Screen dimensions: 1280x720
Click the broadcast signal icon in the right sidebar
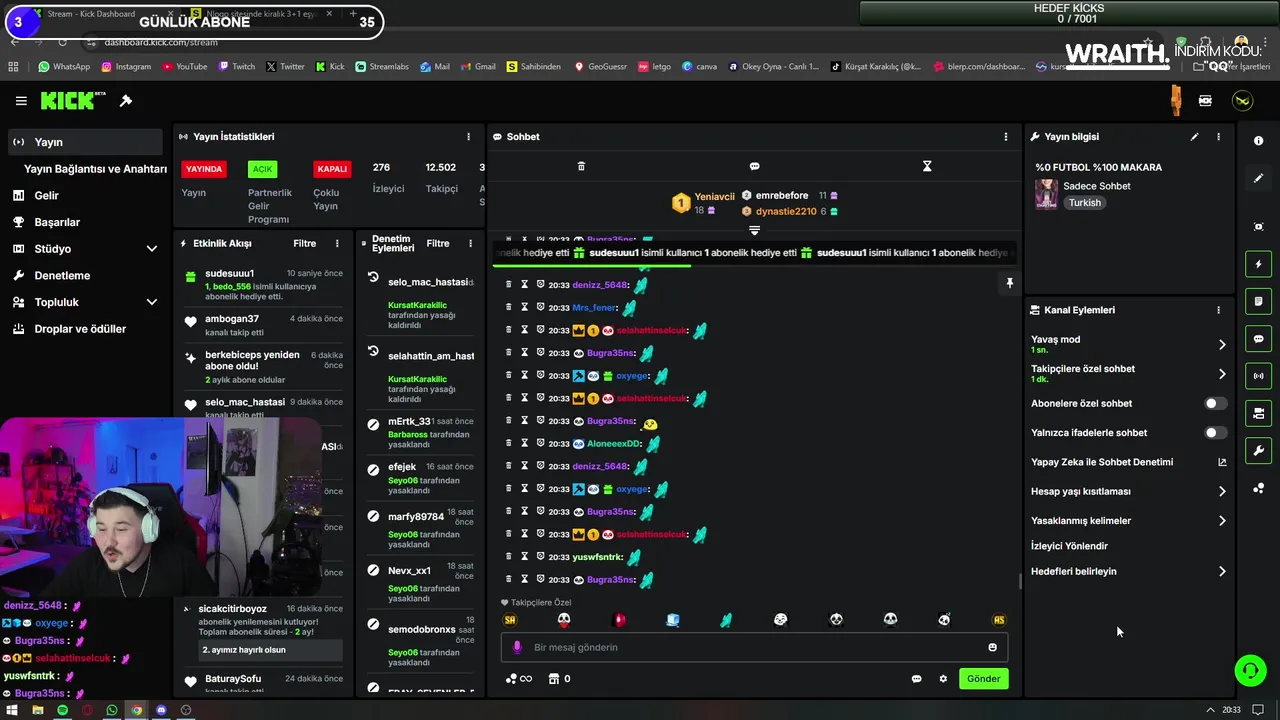pos(1258,376)
